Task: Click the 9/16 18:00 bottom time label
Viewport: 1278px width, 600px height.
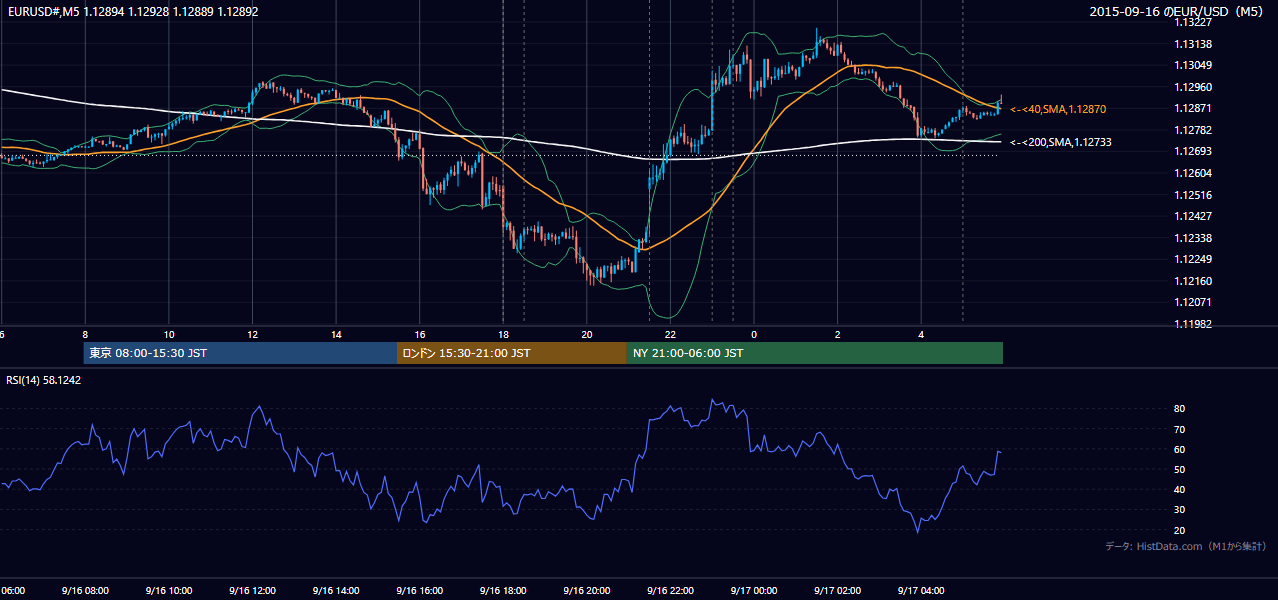Action: (x=503, y=590)
